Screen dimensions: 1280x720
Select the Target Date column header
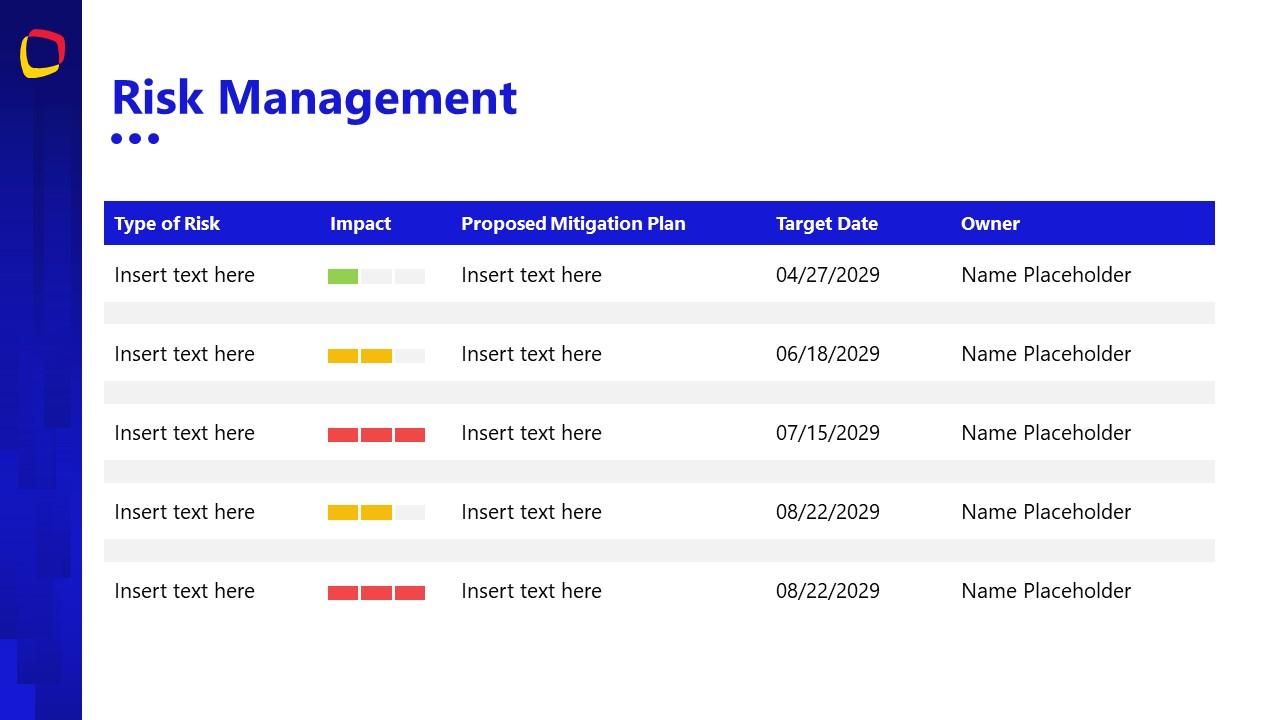tap(827, 223)
